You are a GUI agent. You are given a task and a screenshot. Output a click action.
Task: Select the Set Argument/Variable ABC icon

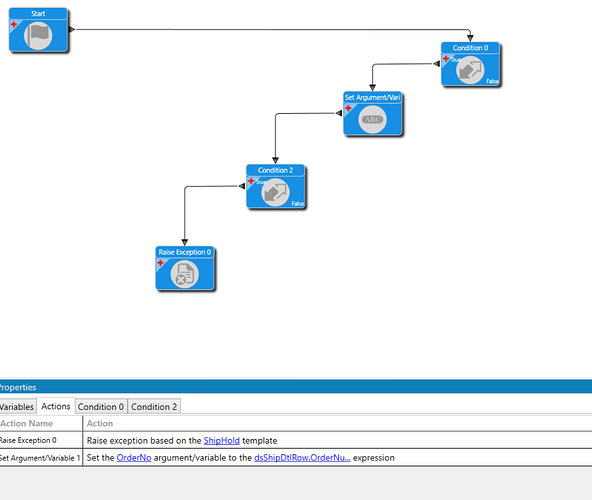[x=373, y=119]
